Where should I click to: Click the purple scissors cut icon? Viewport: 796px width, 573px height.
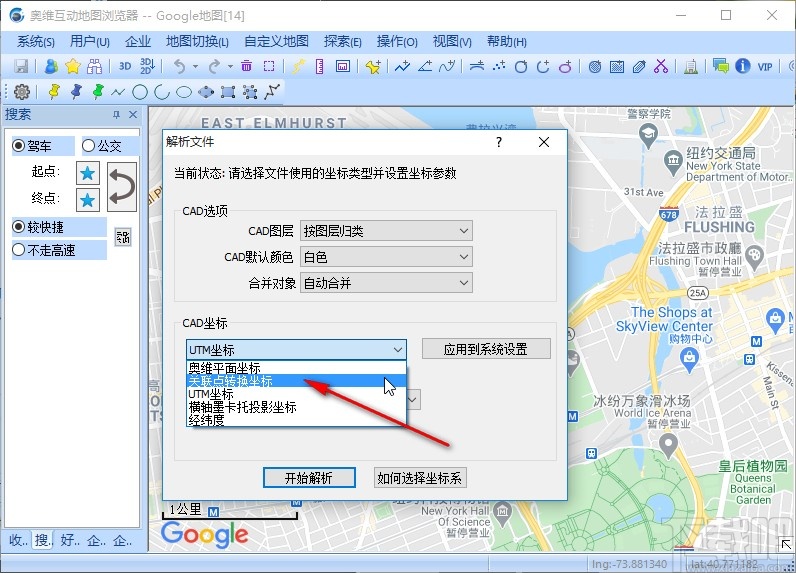point(661,66)
